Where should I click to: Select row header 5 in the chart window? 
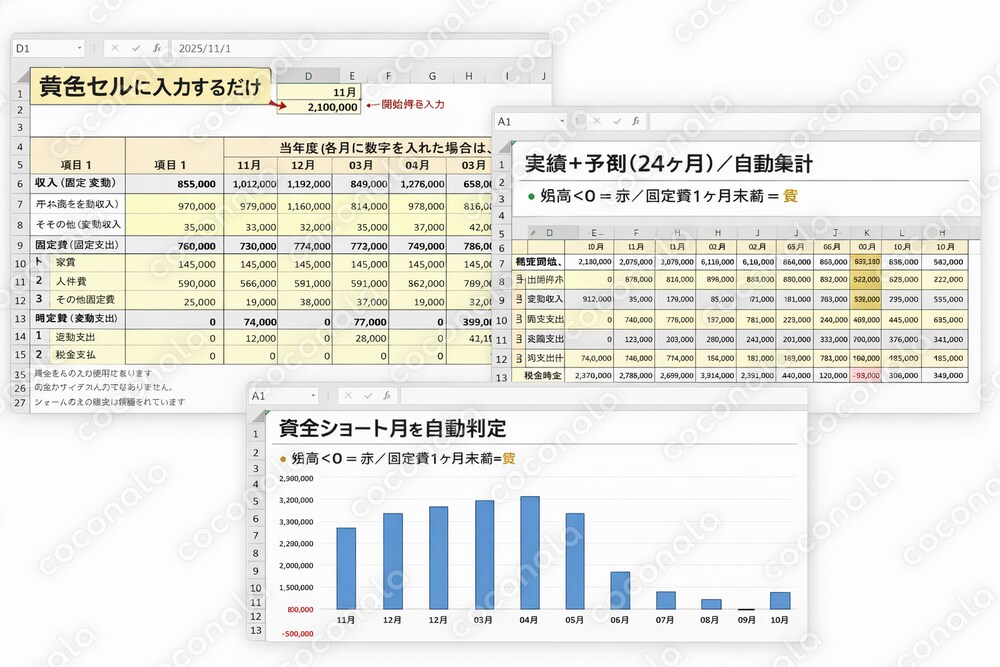click(x=256, y=501)
